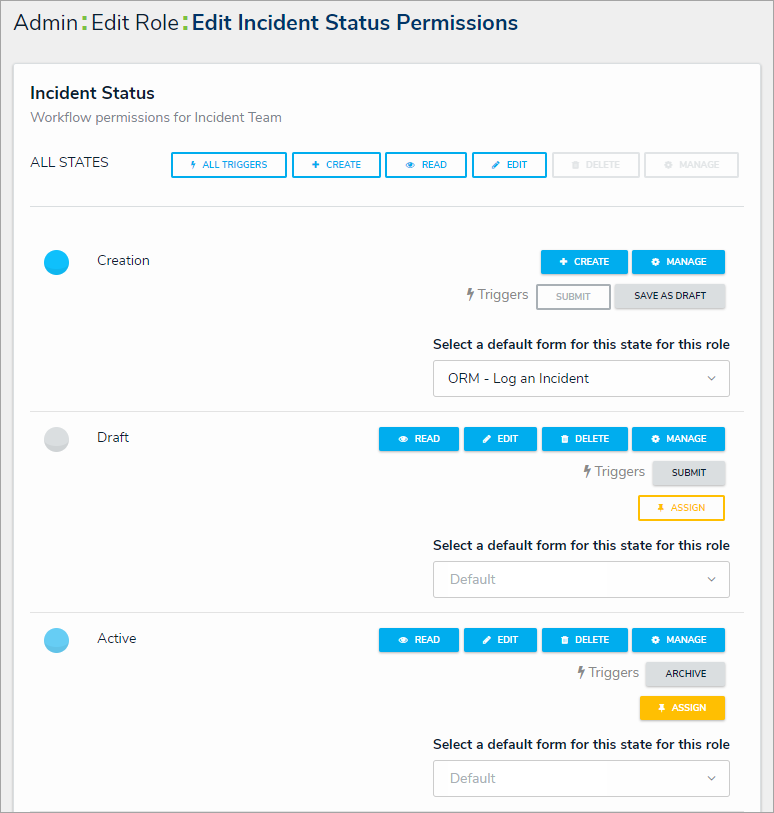Click the blue Creation state circle

point(57,263)
